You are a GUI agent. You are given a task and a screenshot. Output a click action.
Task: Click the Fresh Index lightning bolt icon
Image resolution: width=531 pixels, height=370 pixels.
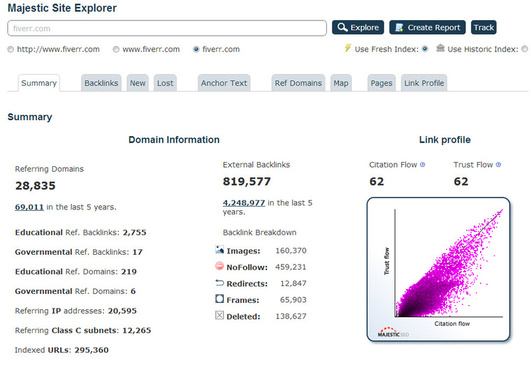[348, 48]
